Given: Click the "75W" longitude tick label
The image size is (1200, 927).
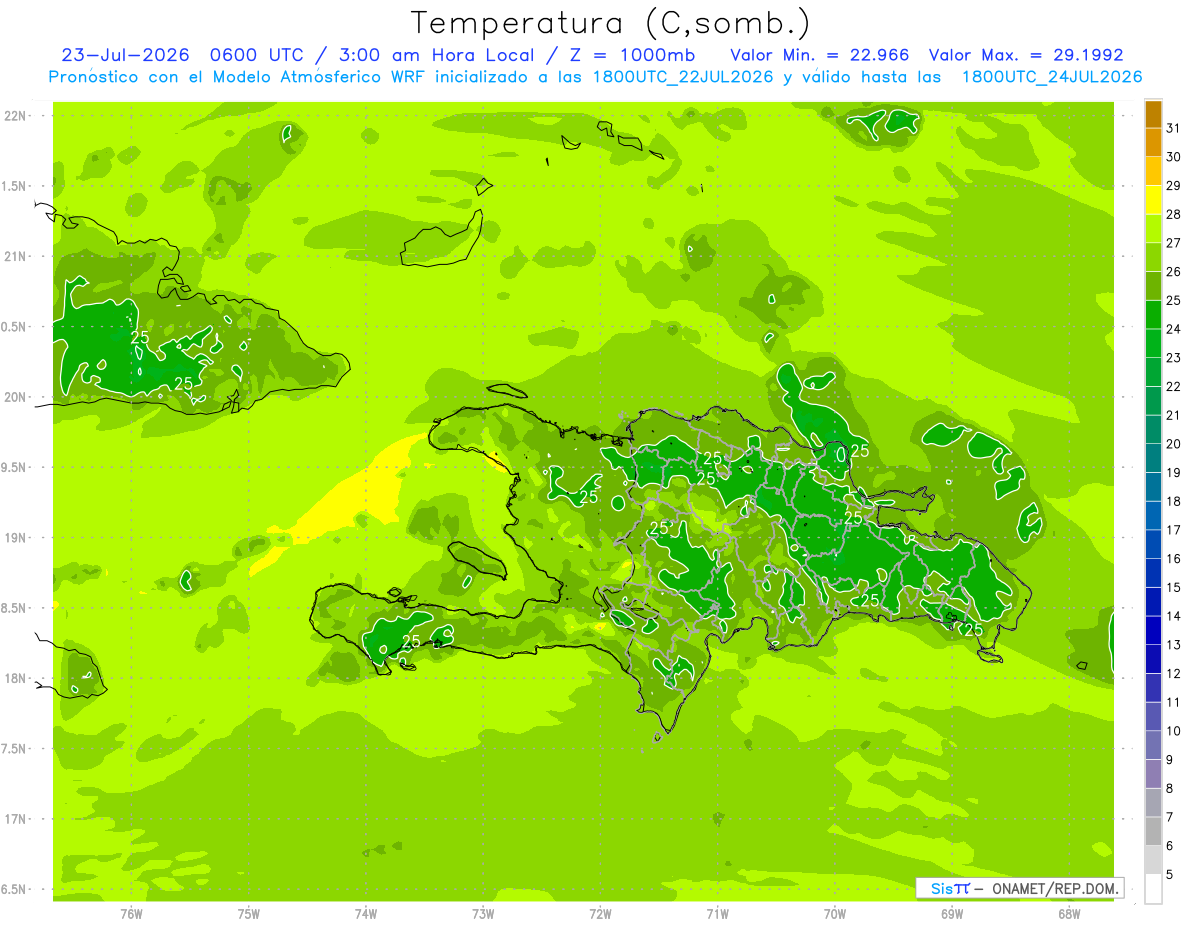Looking at the screenshot, I should click(248, 914).
